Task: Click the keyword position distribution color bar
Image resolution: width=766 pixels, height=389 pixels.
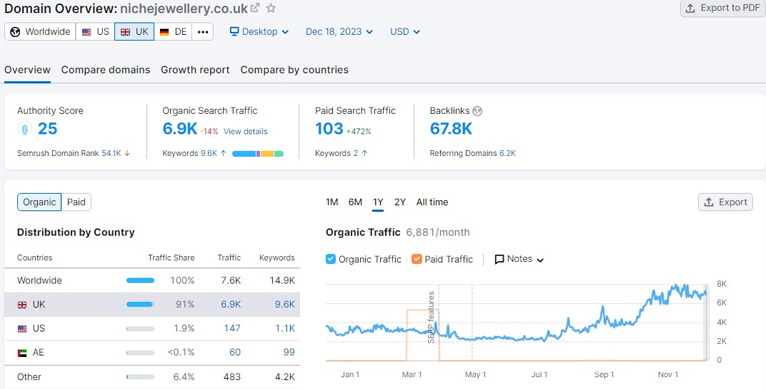Action: pyautogui.click(x=257, y=153)
